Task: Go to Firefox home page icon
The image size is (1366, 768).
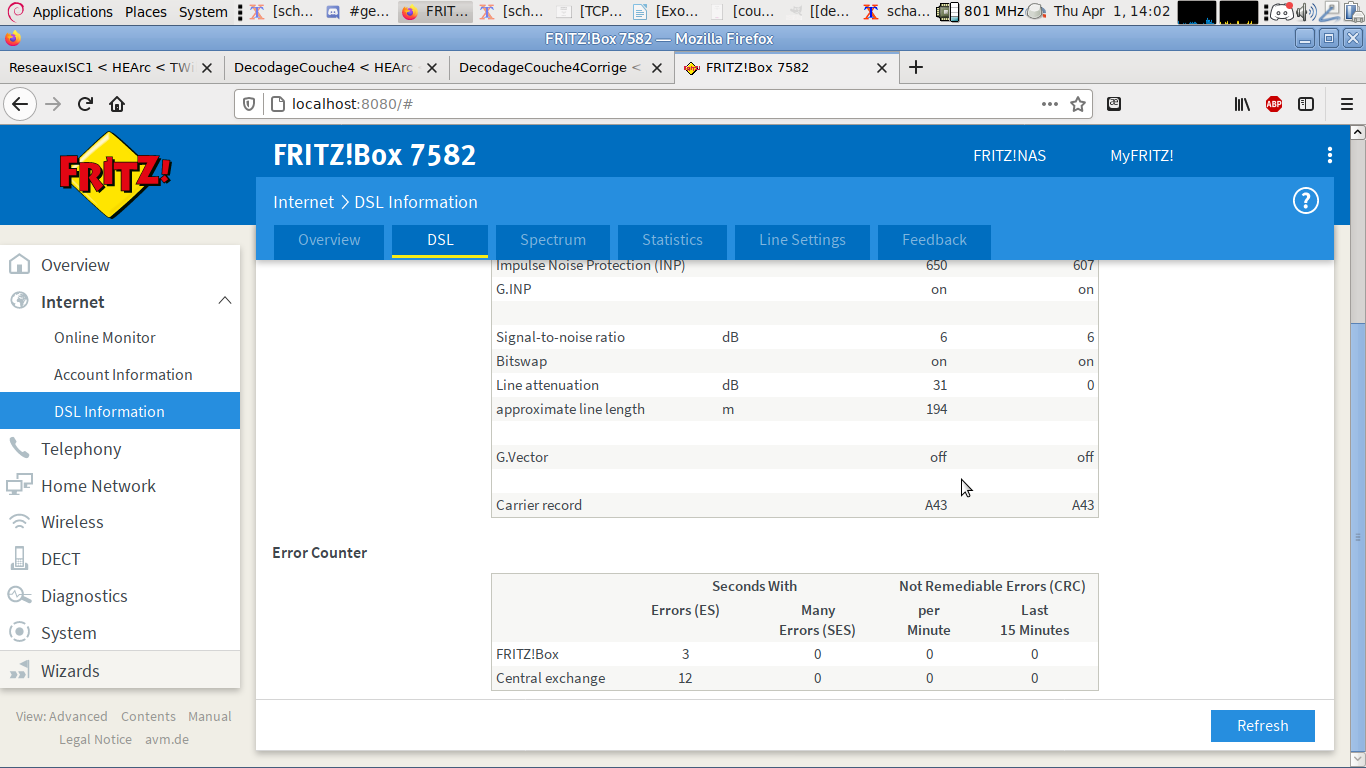Action: pos(117,104)
